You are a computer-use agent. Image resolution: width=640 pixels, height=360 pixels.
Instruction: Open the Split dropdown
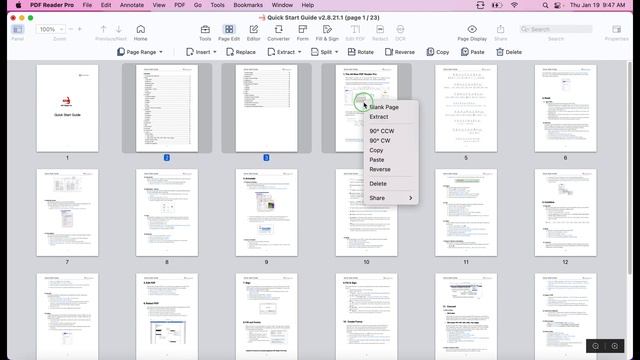[324, 52]
